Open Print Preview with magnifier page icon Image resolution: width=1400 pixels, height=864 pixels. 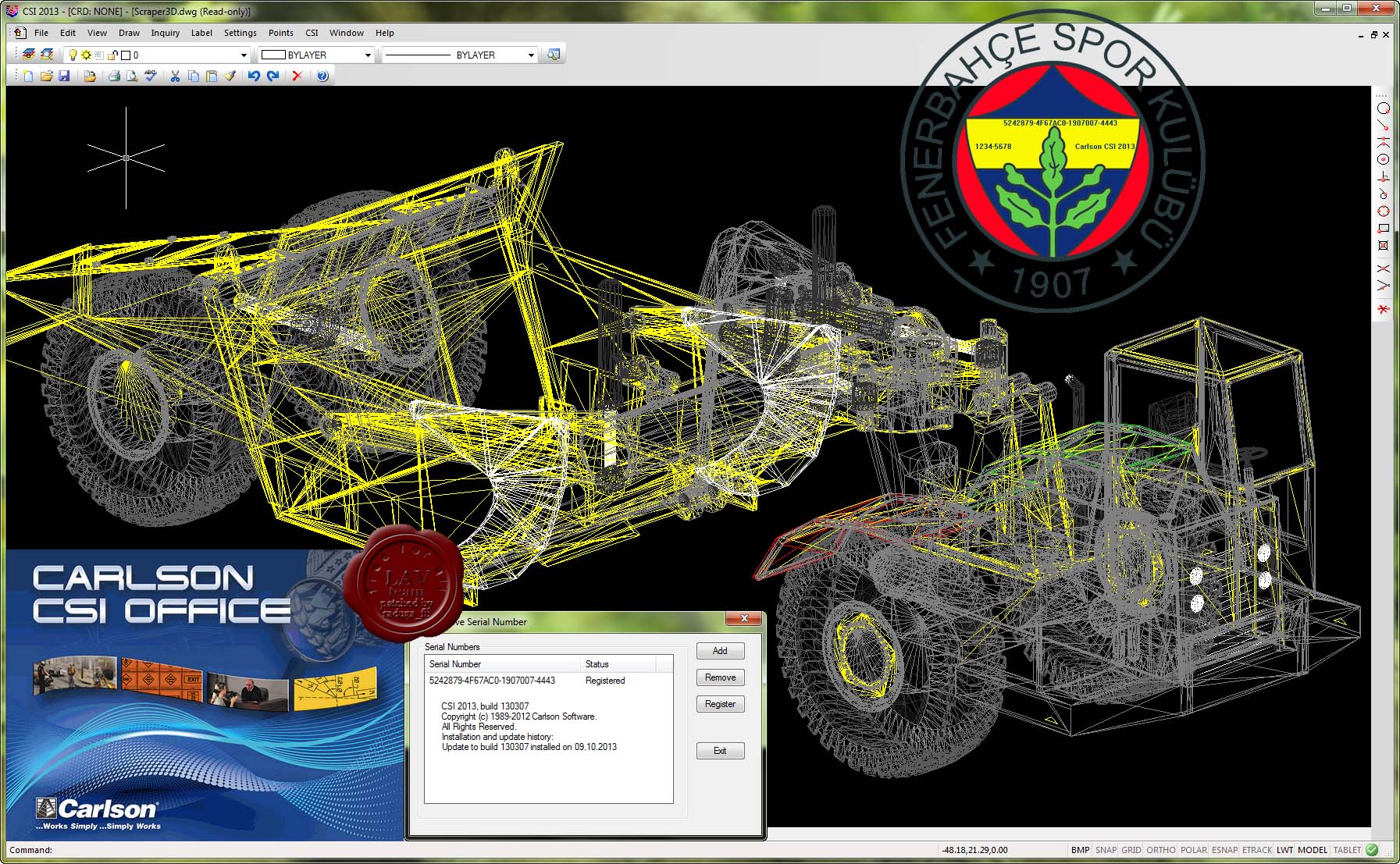point(132,76)
